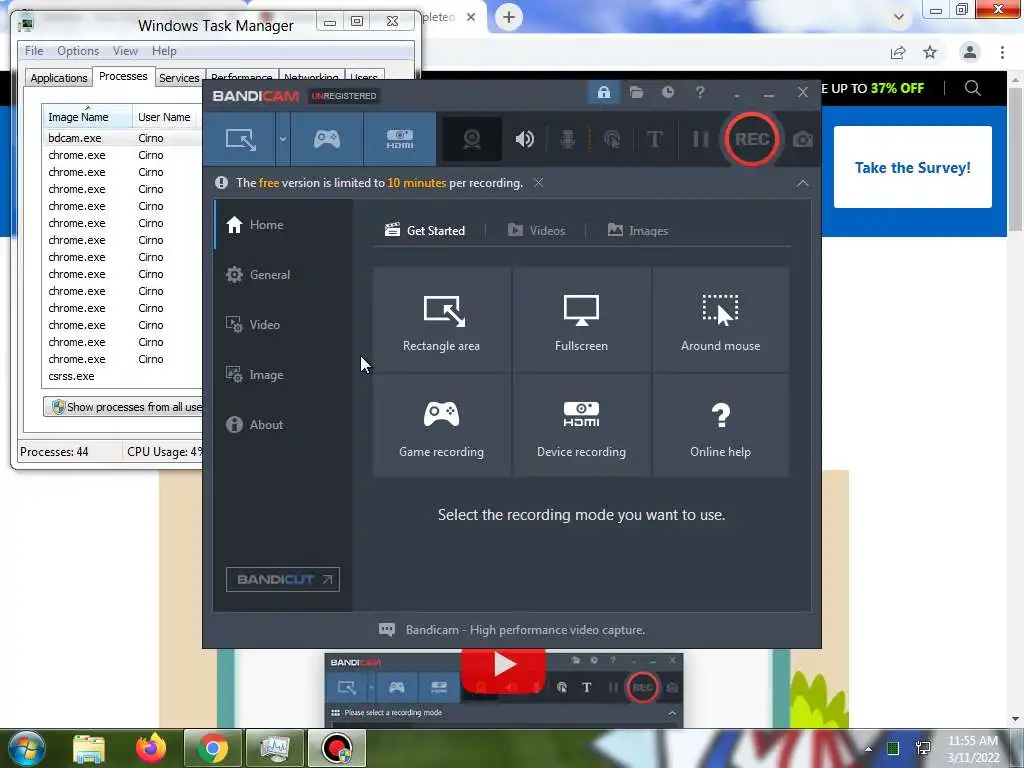Viewport: 1024px width, 768px height.
Task: Choose the Rectangle area recording tile
Action: coord(441,320)
